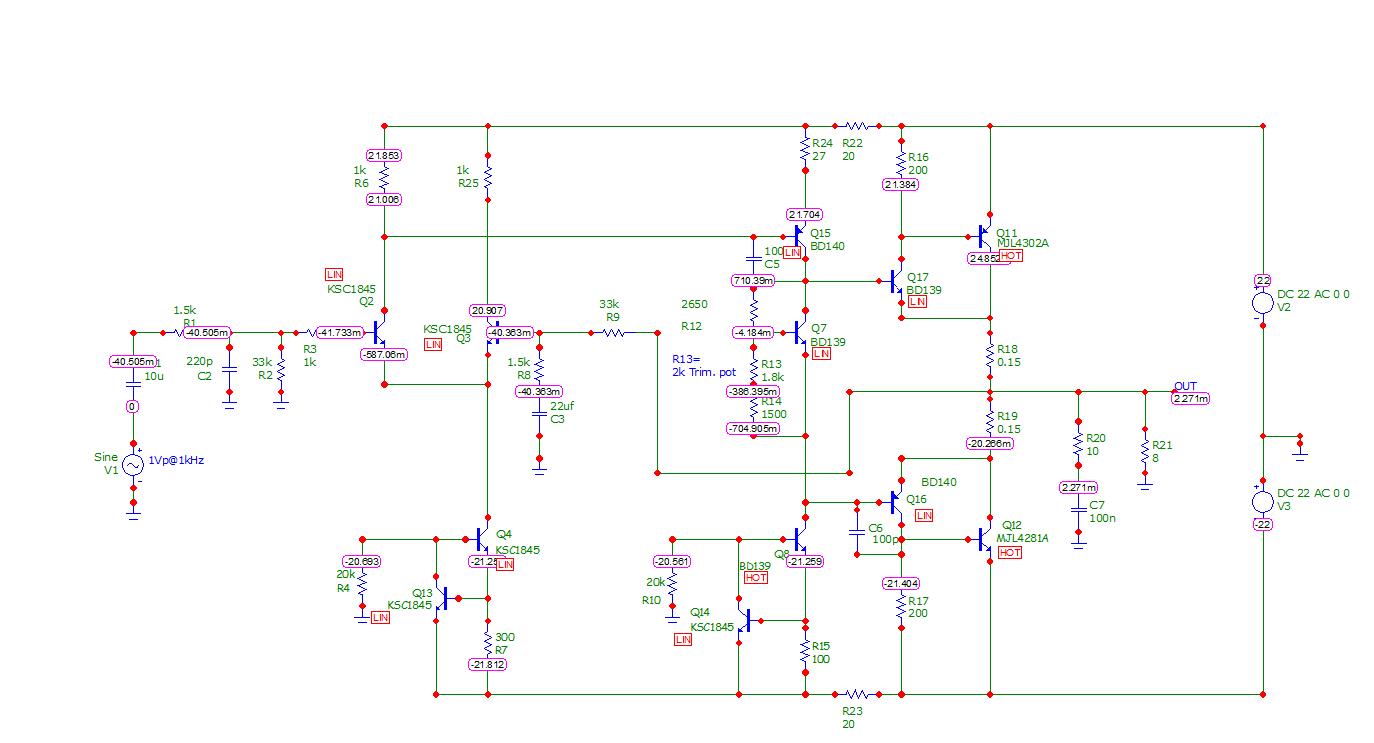Click the Q15 BD140 transistor symbol

pyautogui.click(x=800, y=237)
